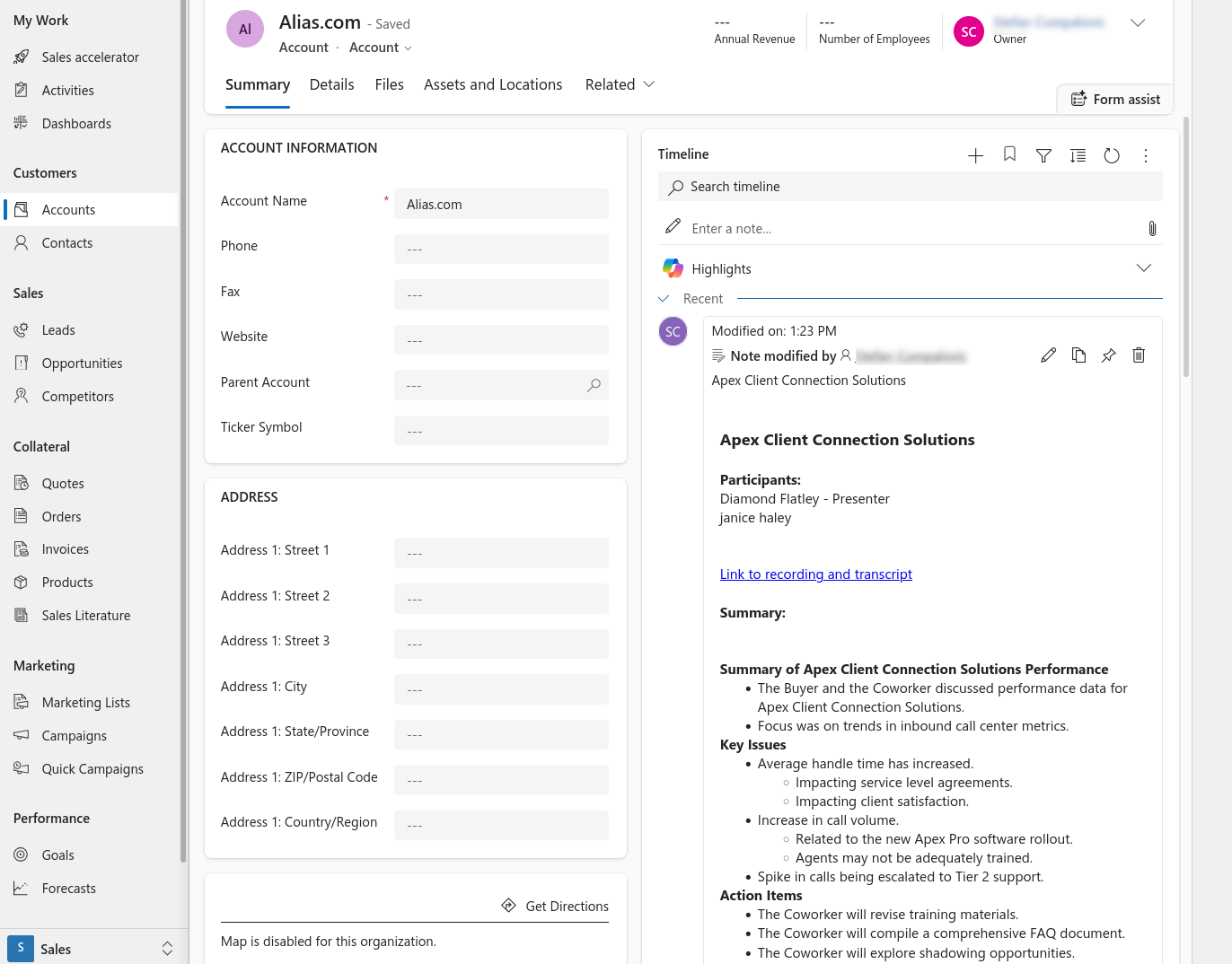The width and height of the screenshot is (1232, 964).
Task: Open Link to recording and transcript
Action: tap(815, 574)
